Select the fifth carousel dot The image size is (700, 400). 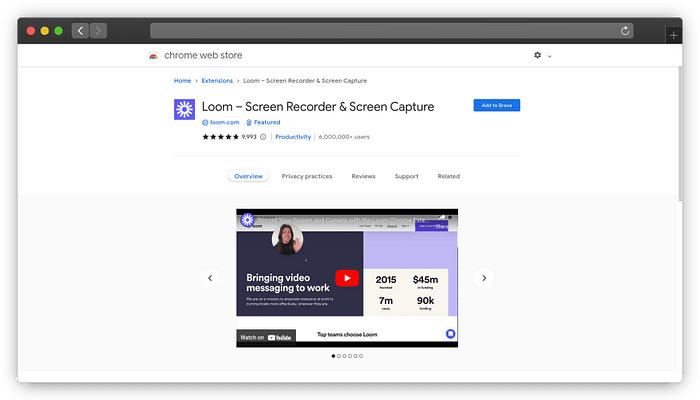pos(355,356)
